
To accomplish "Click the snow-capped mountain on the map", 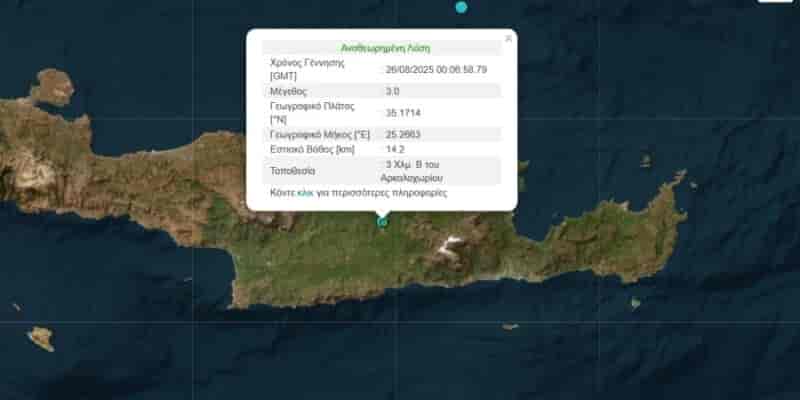I will pos(451,244).
